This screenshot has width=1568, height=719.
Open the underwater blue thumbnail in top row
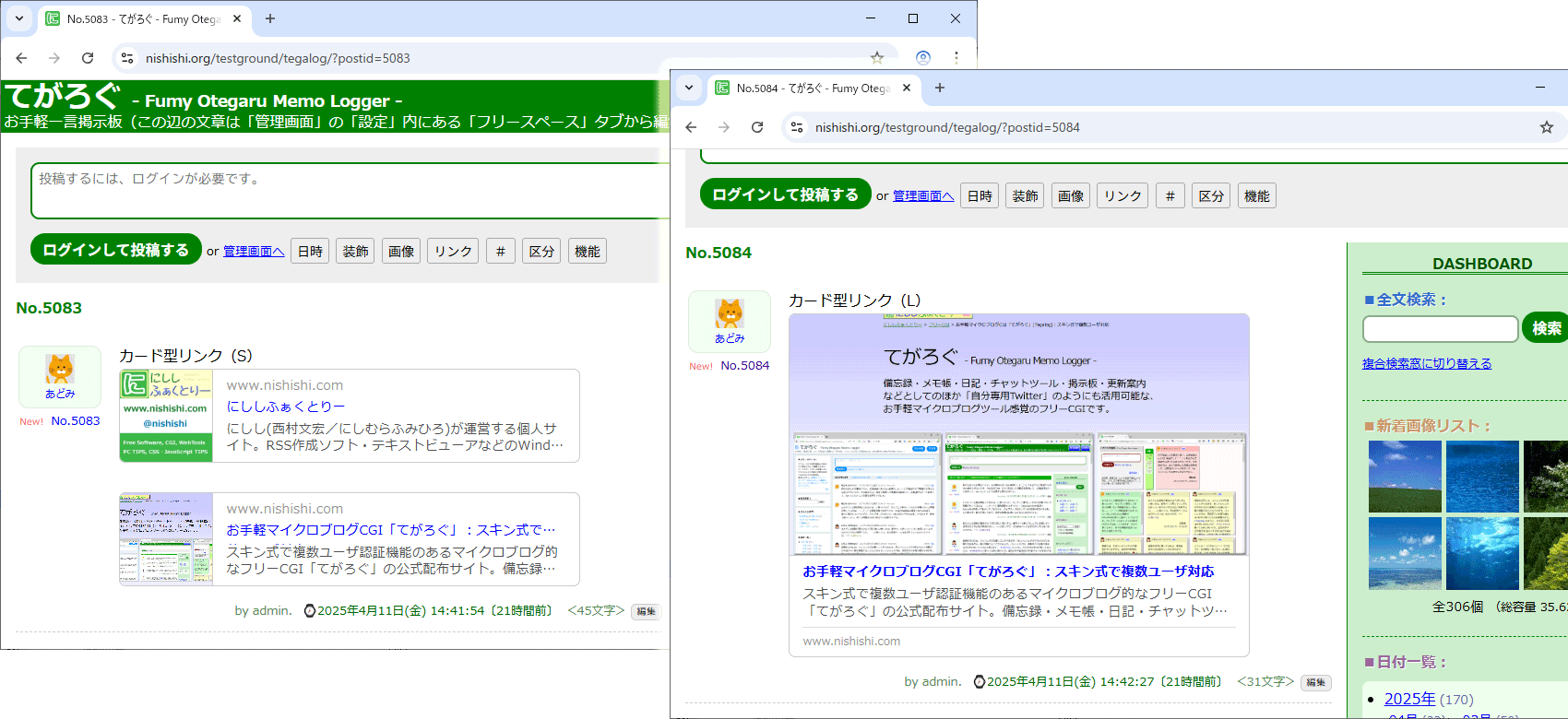1482,477
